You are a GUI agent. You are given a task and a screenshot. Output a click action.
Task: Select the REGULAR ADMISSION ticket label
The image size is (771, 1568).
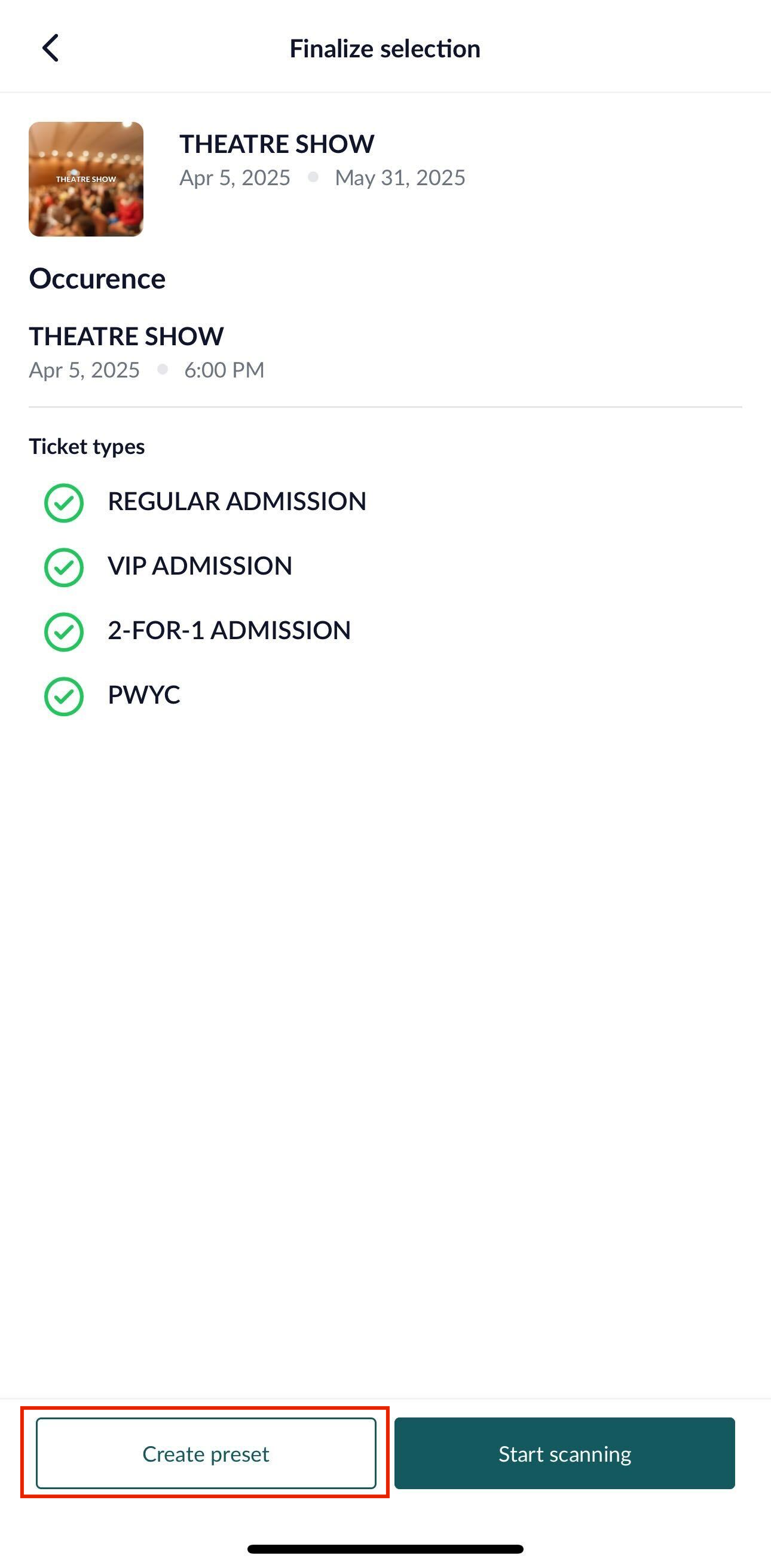click(x=237, y=502)
